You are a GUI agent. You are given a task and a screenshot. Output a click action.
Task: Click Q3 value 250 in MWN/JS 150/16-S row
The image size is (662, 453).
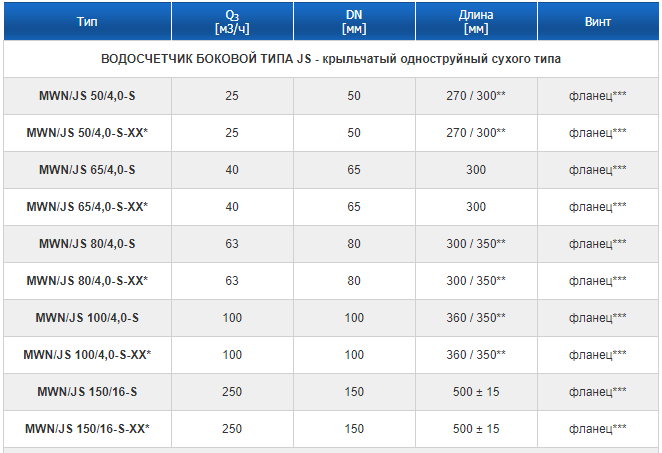pos(232,392)
